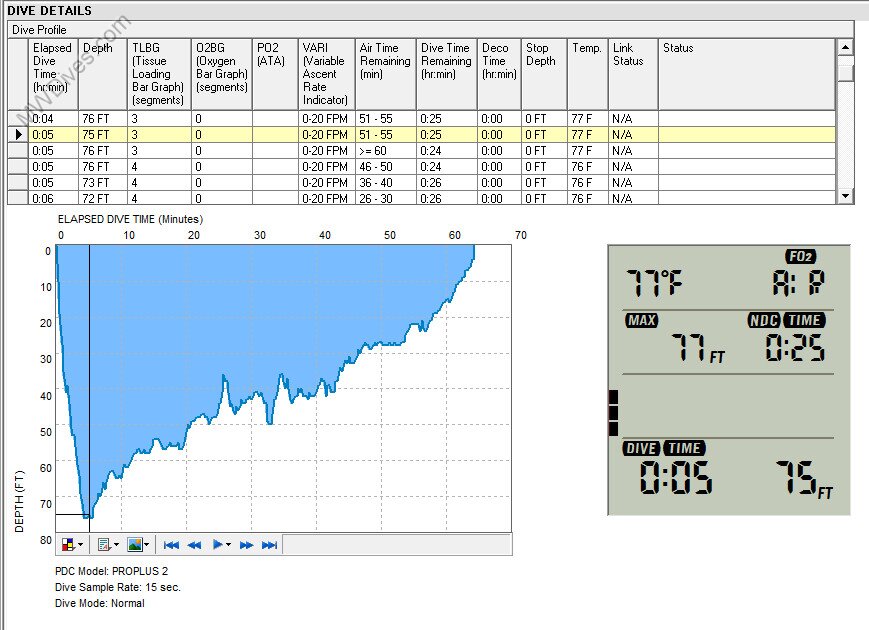Screen dimensions: 869x630
Task: Step forward one dive sample
Action: tap(247, 545)
